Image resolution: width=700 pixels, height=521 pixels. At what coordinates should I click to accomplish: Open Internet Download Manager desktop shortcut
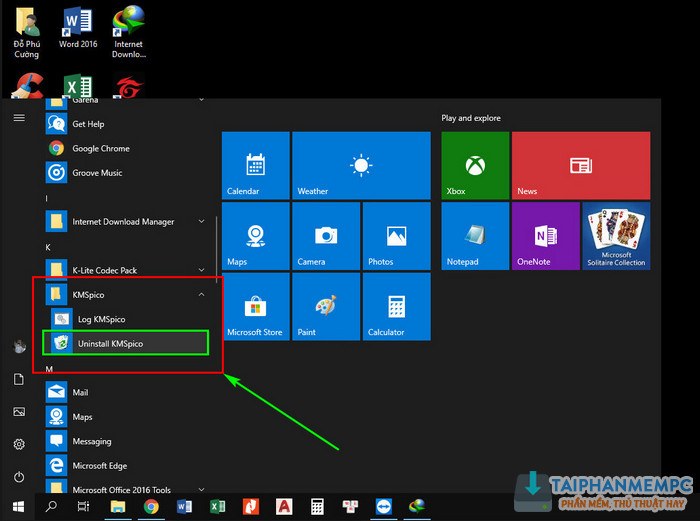coord(129,32)
